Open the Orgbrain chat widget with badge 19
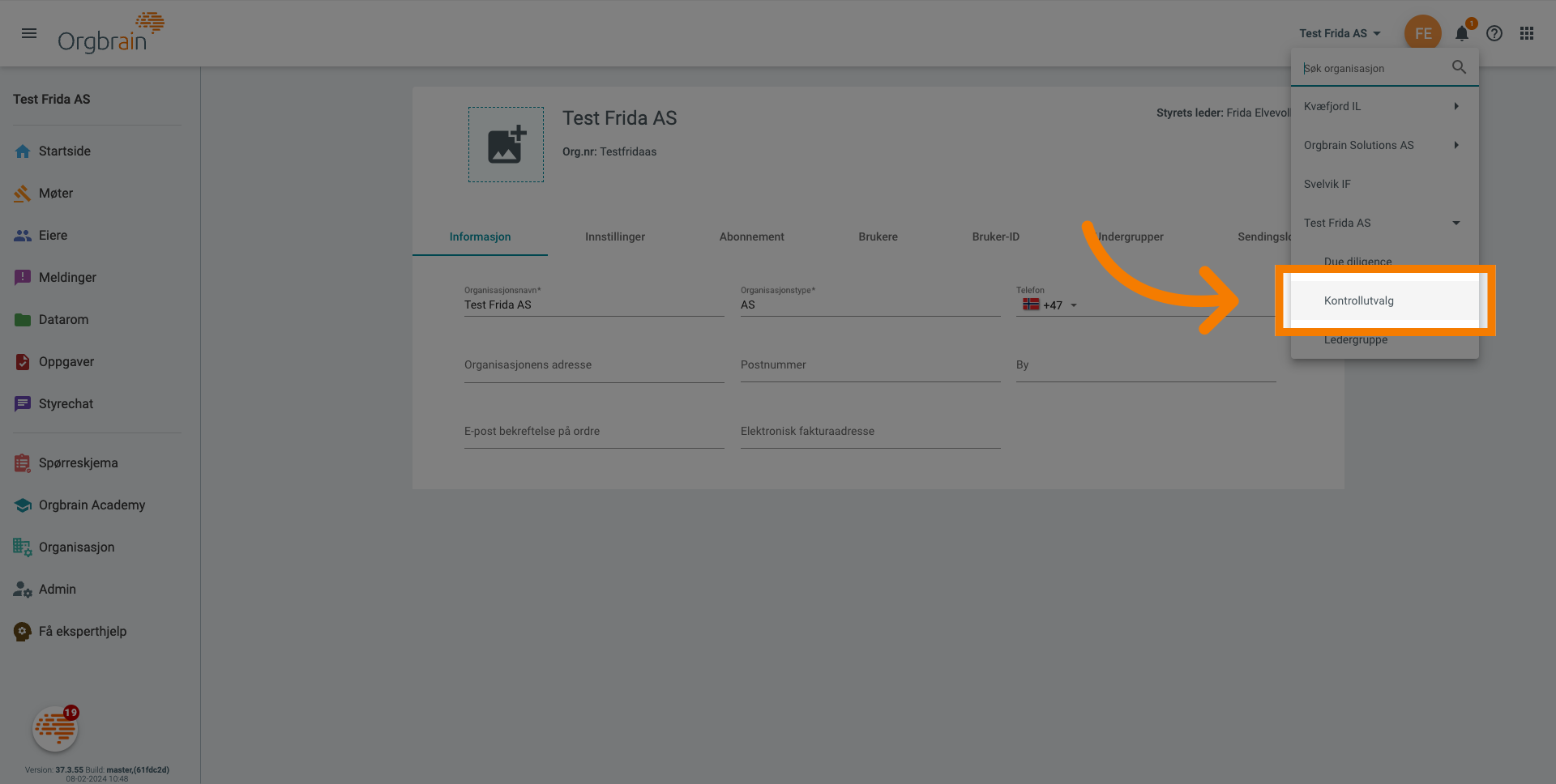 point(55,729)
